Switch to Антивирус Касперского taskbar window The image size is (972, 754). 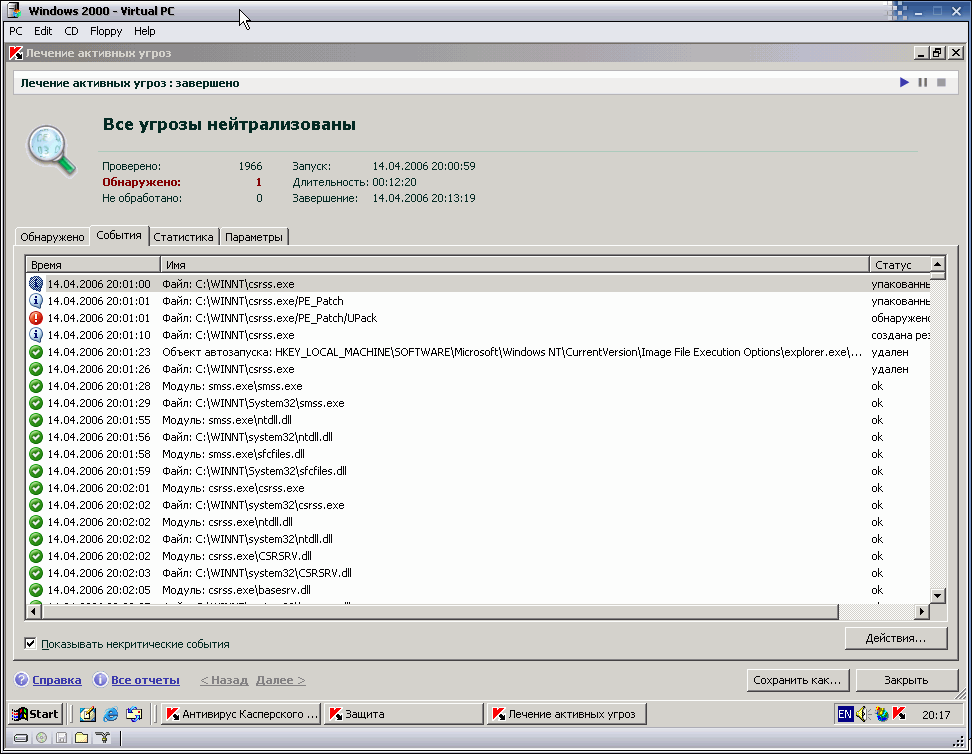coord(242,714)
